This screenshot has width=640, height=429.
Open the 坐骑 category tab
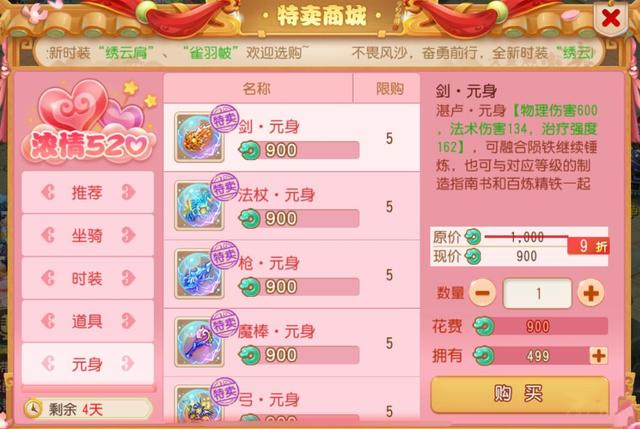coord(88,236)
